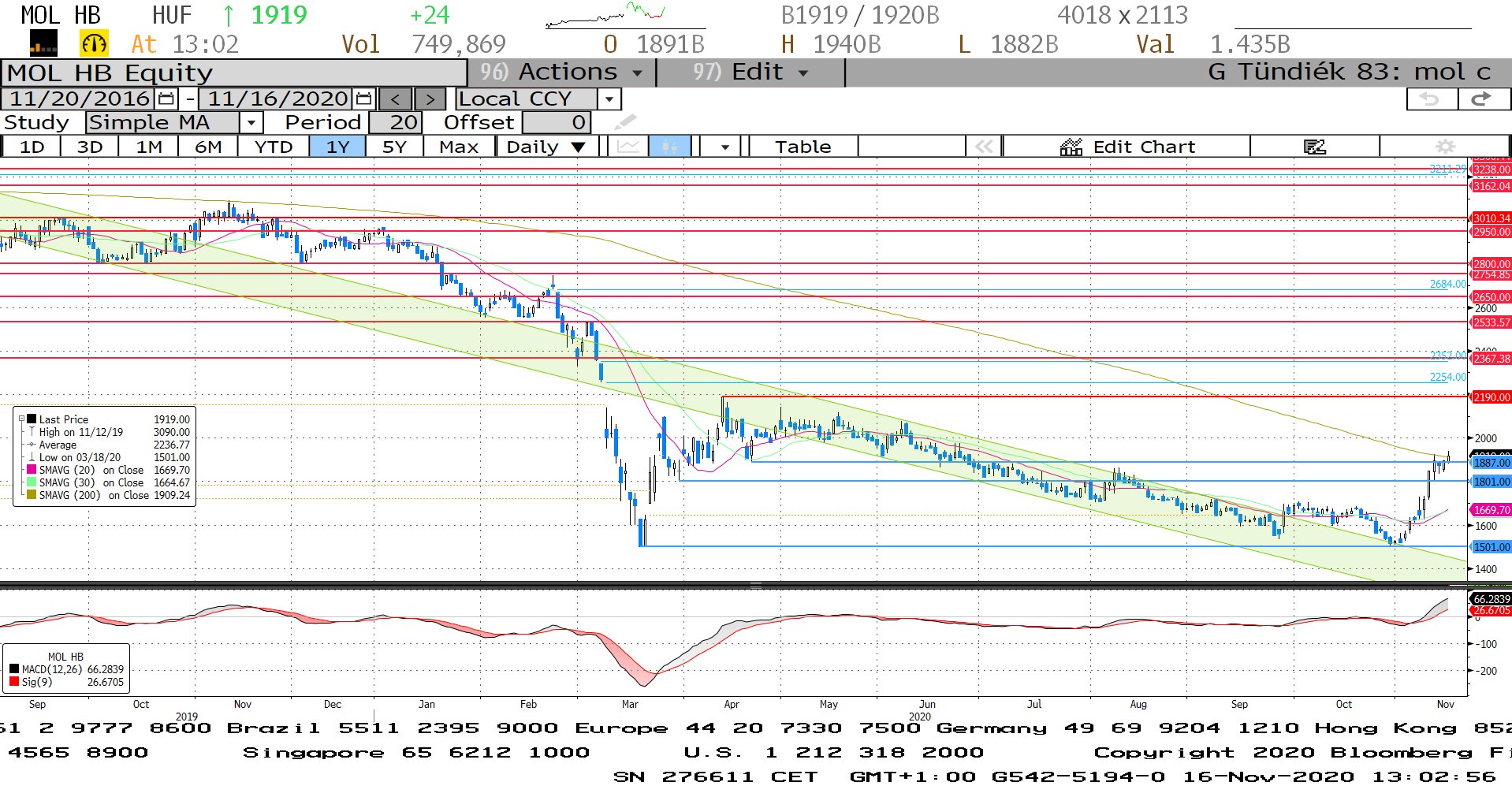The width and height of the screenshot is (1512, 808).
Task: Click the 1801.00 blue price label
Action: tap(1492, 482)
